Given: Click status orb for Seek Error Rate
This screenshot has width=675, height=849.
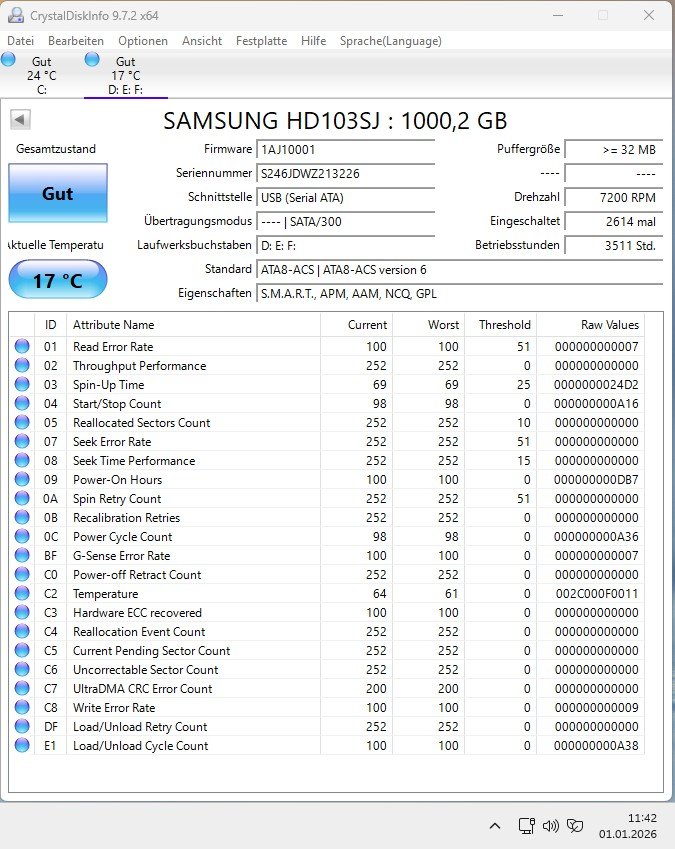Looking at the screenshot, I should [22, 441].
